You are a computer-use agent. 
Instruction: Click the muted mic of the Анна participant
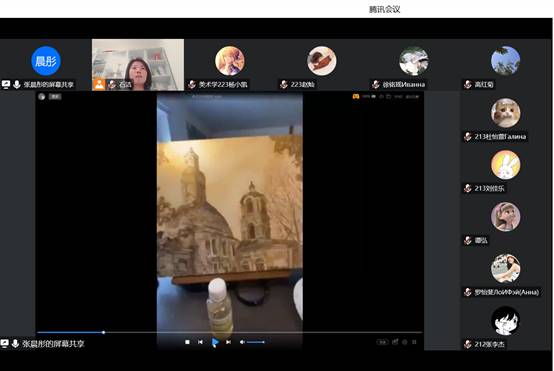click(468, 292)
